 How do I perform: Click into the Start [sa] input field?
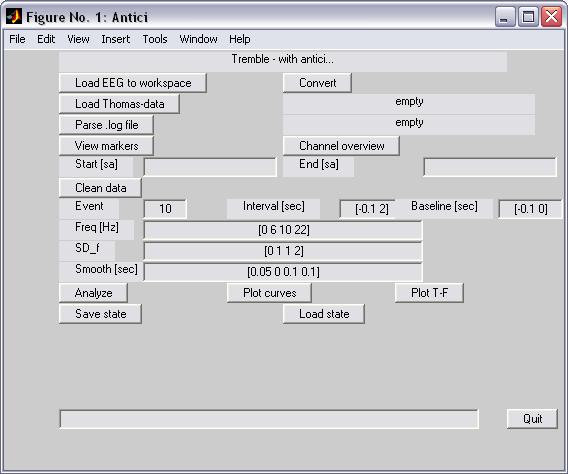(210, 167)
